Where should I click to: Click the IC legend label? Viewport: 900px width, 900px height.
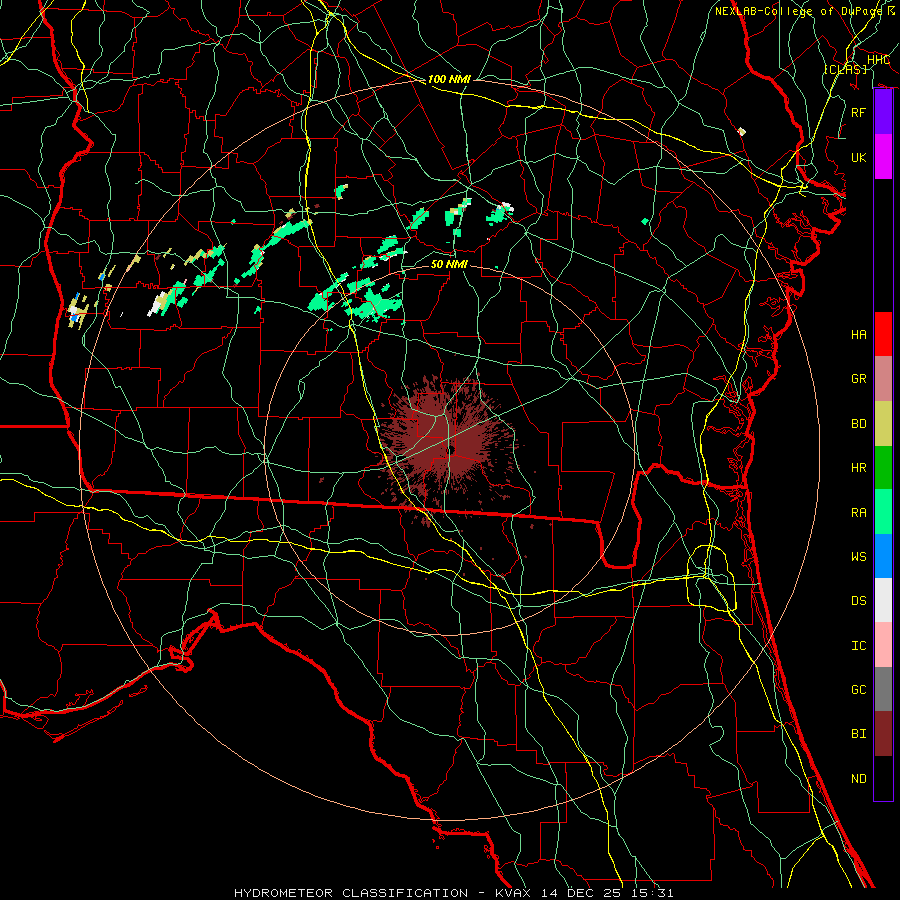(x=858, y=645)
